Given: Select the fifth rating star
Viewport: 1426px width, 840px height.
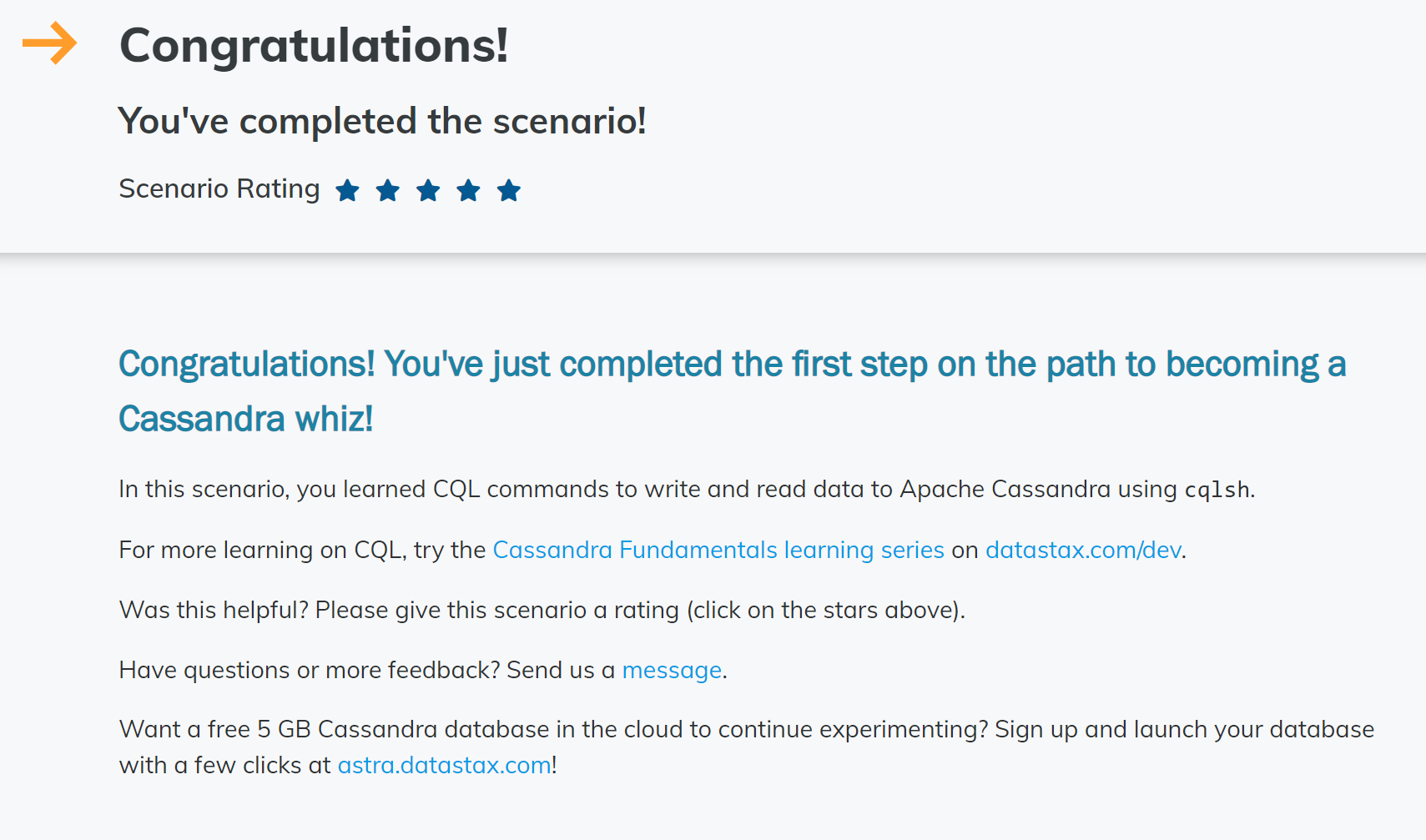Looking at the screenshot, I should (x=509, y=190).
